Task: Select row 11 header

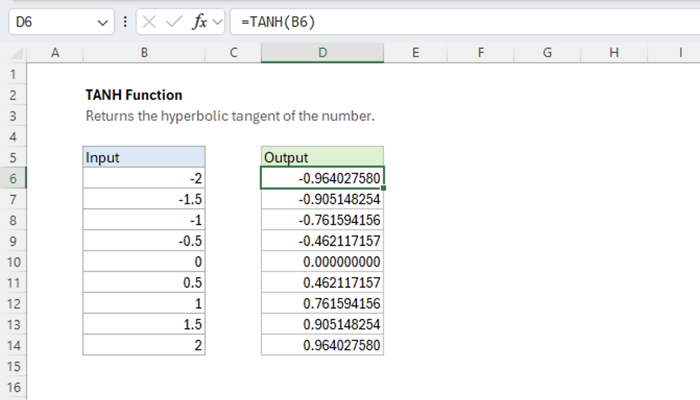Action: [13, 283]
